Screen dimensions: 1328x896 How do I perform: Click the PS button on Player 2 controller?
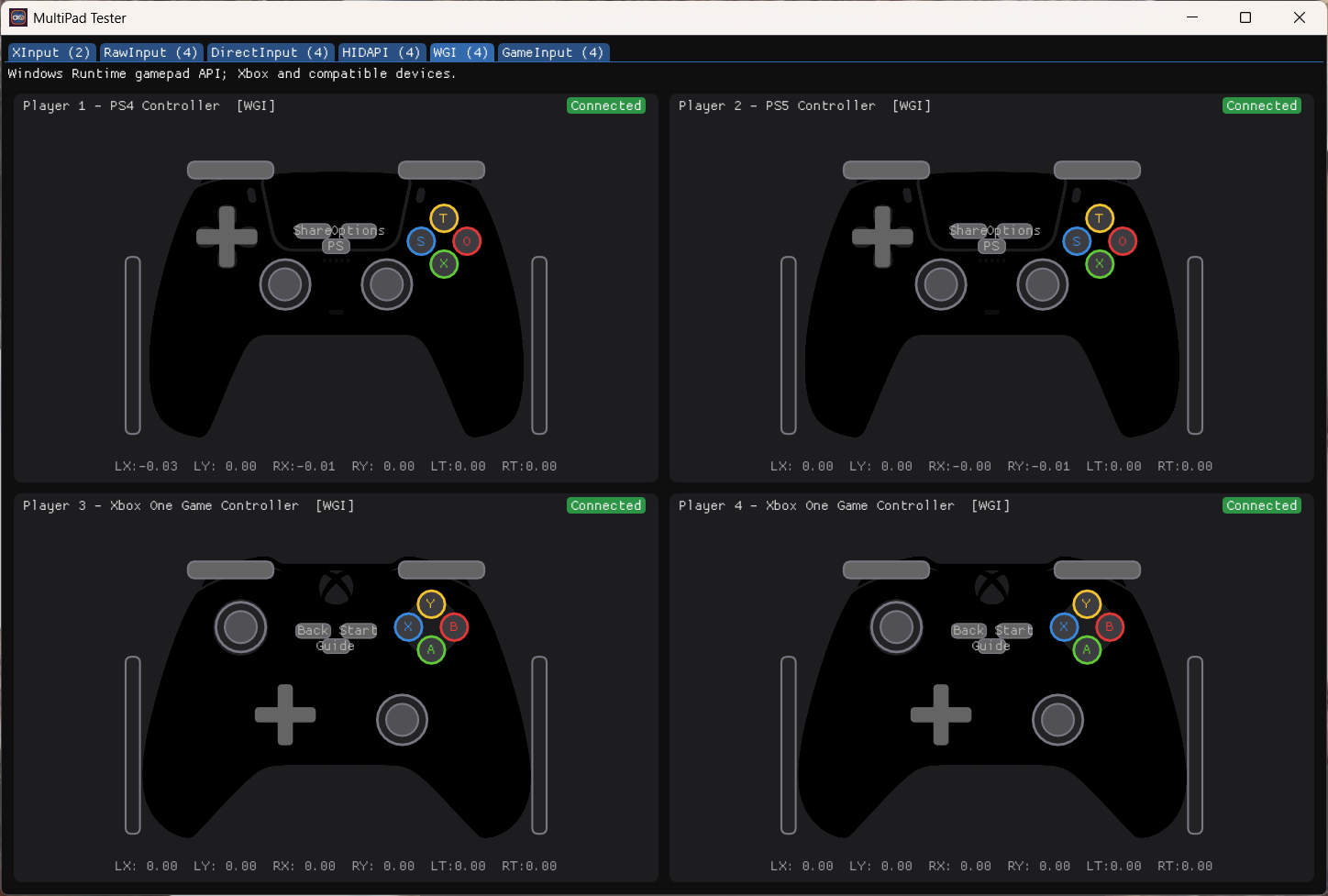point(991,246)
